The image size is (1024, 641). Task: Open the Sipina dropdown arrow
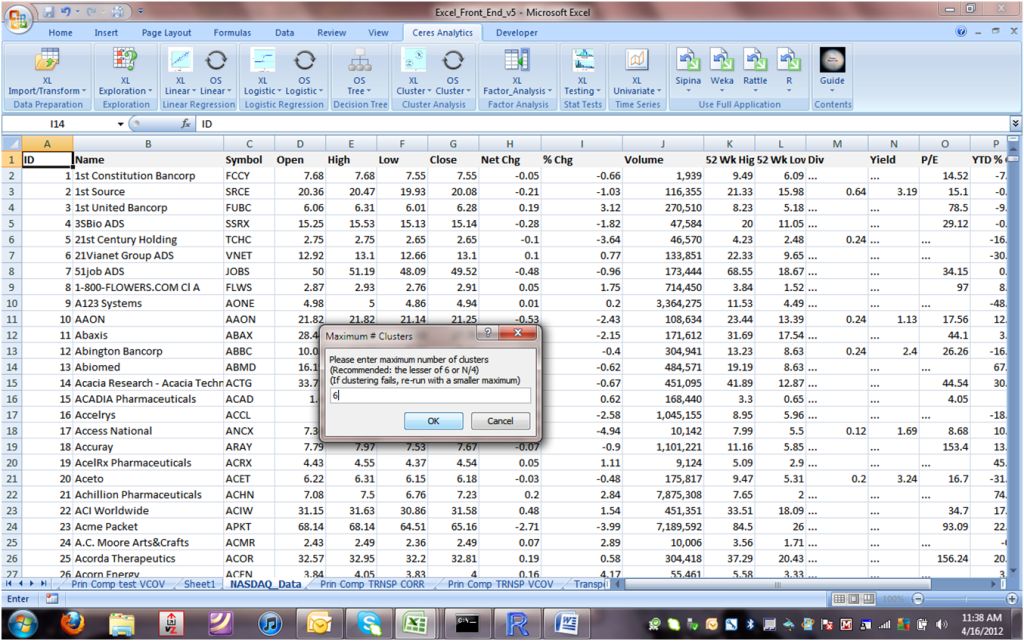688,90
